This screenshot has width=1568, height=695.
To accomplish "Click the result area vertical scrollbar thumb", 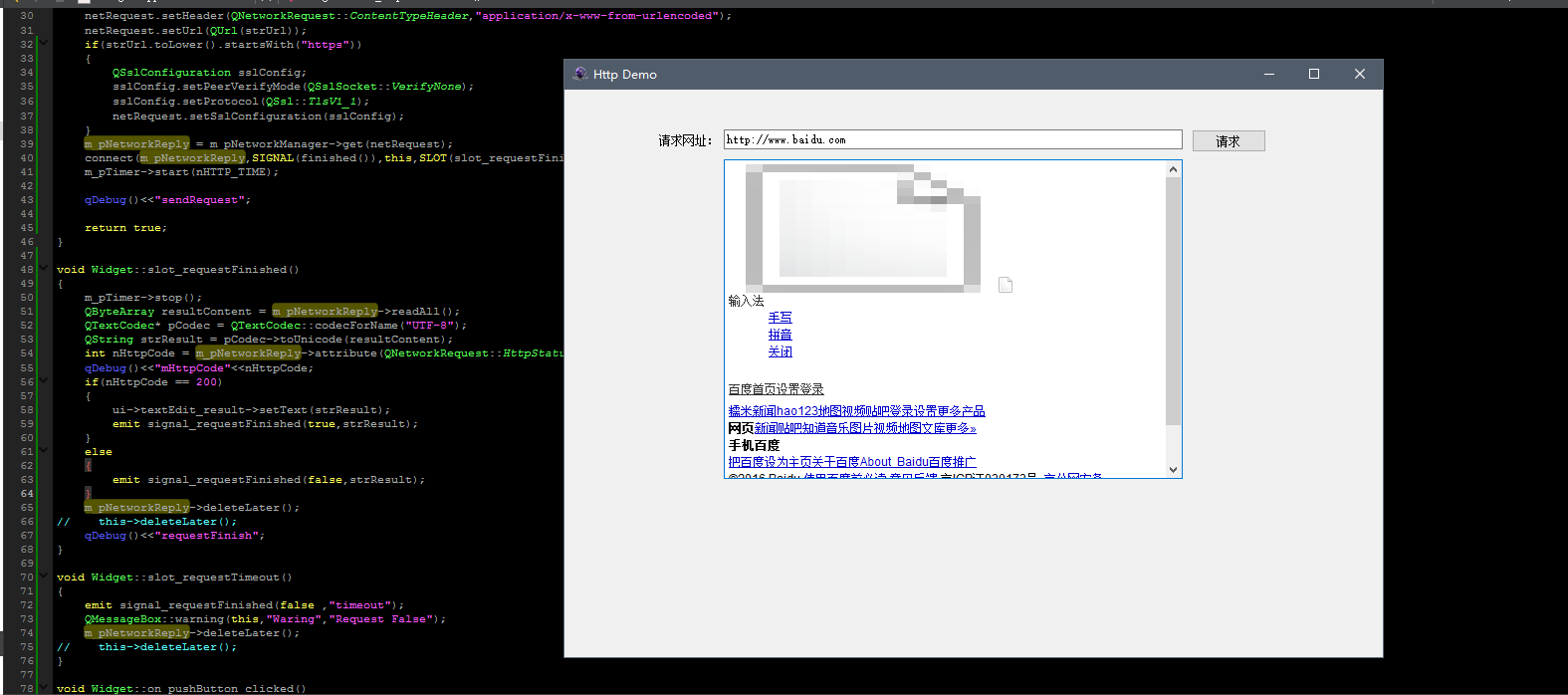I will (x=1173, y=301).
